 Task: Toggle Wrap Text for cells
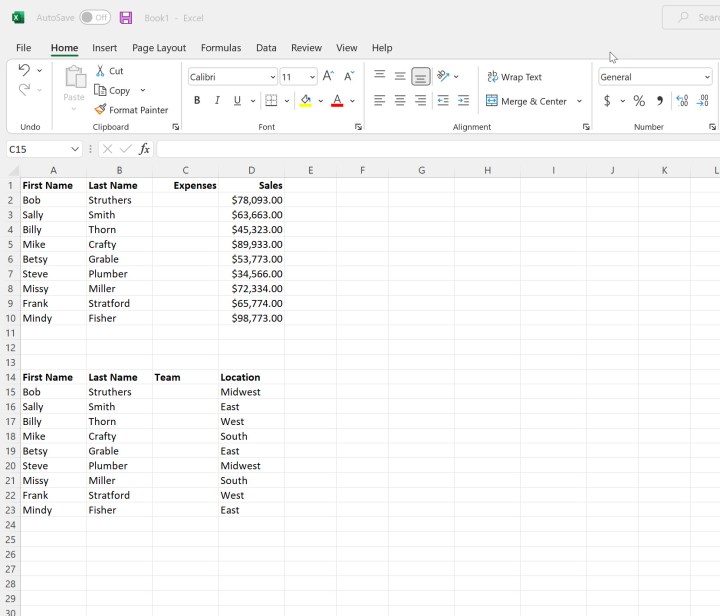514,77
